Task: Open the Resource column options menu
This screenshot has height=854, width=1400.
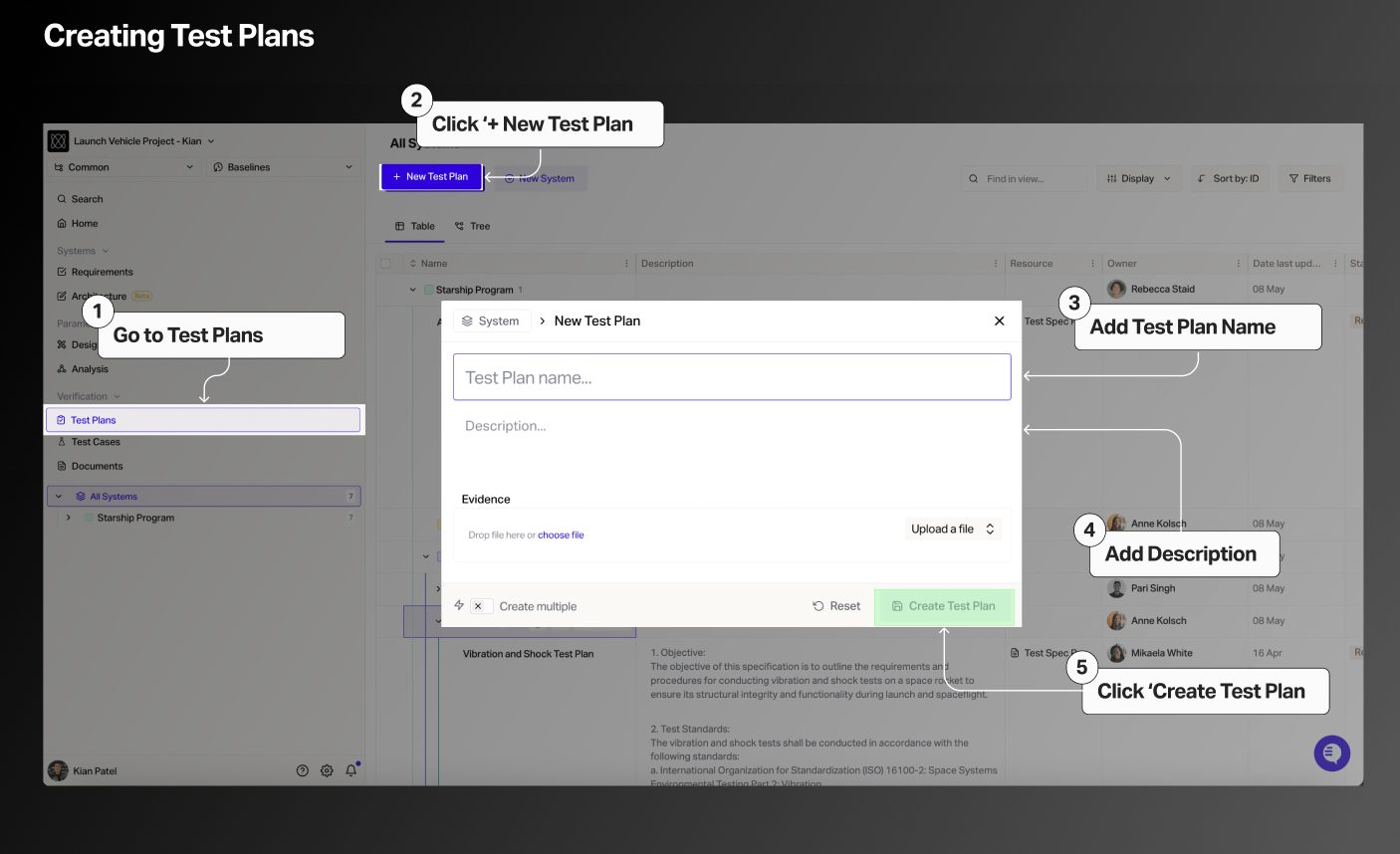Action: pos(1092,264)
